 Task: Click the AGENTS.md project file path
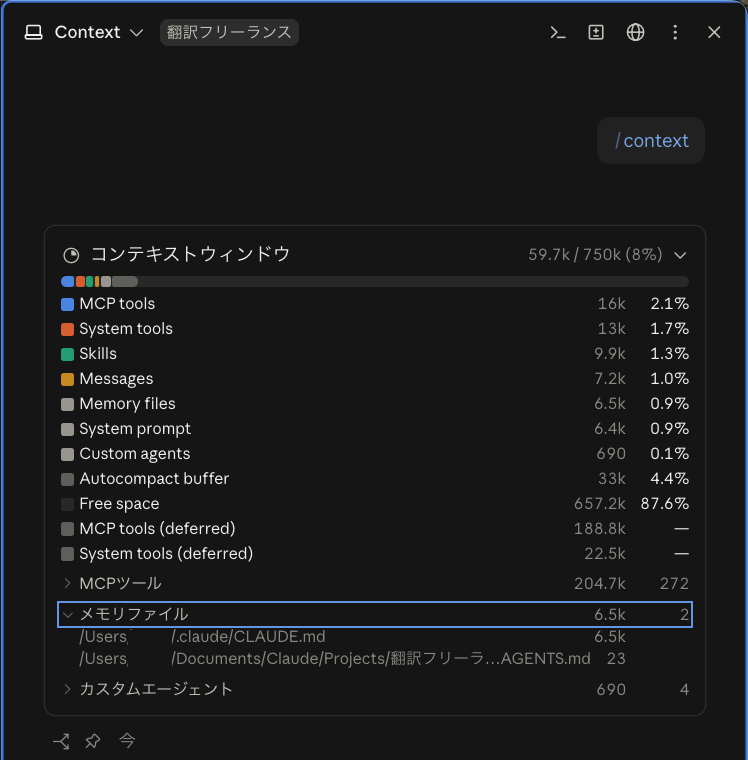(335, 659)
